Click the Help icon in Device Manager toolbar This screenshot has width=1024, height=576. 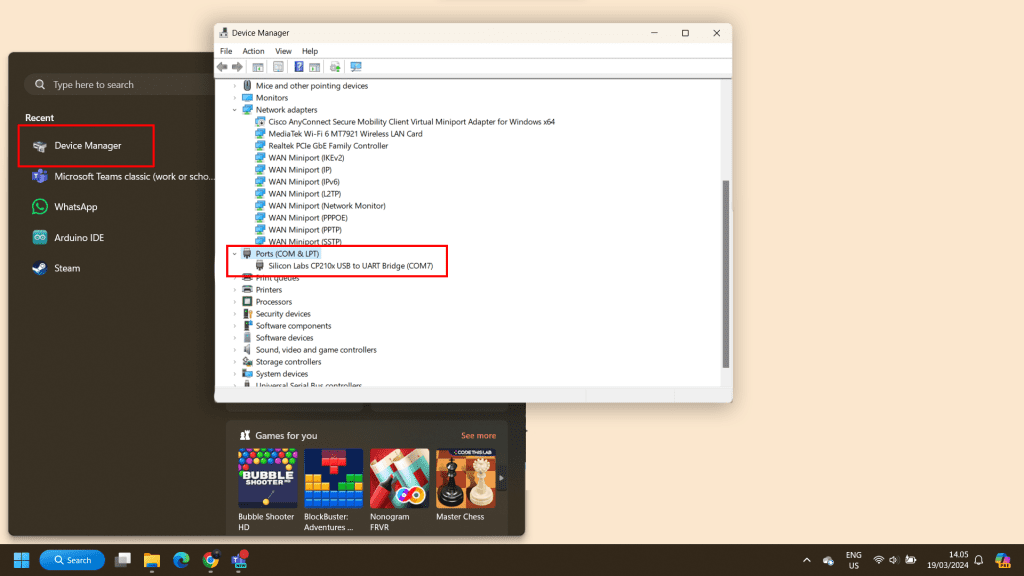[x=298, y=67]
